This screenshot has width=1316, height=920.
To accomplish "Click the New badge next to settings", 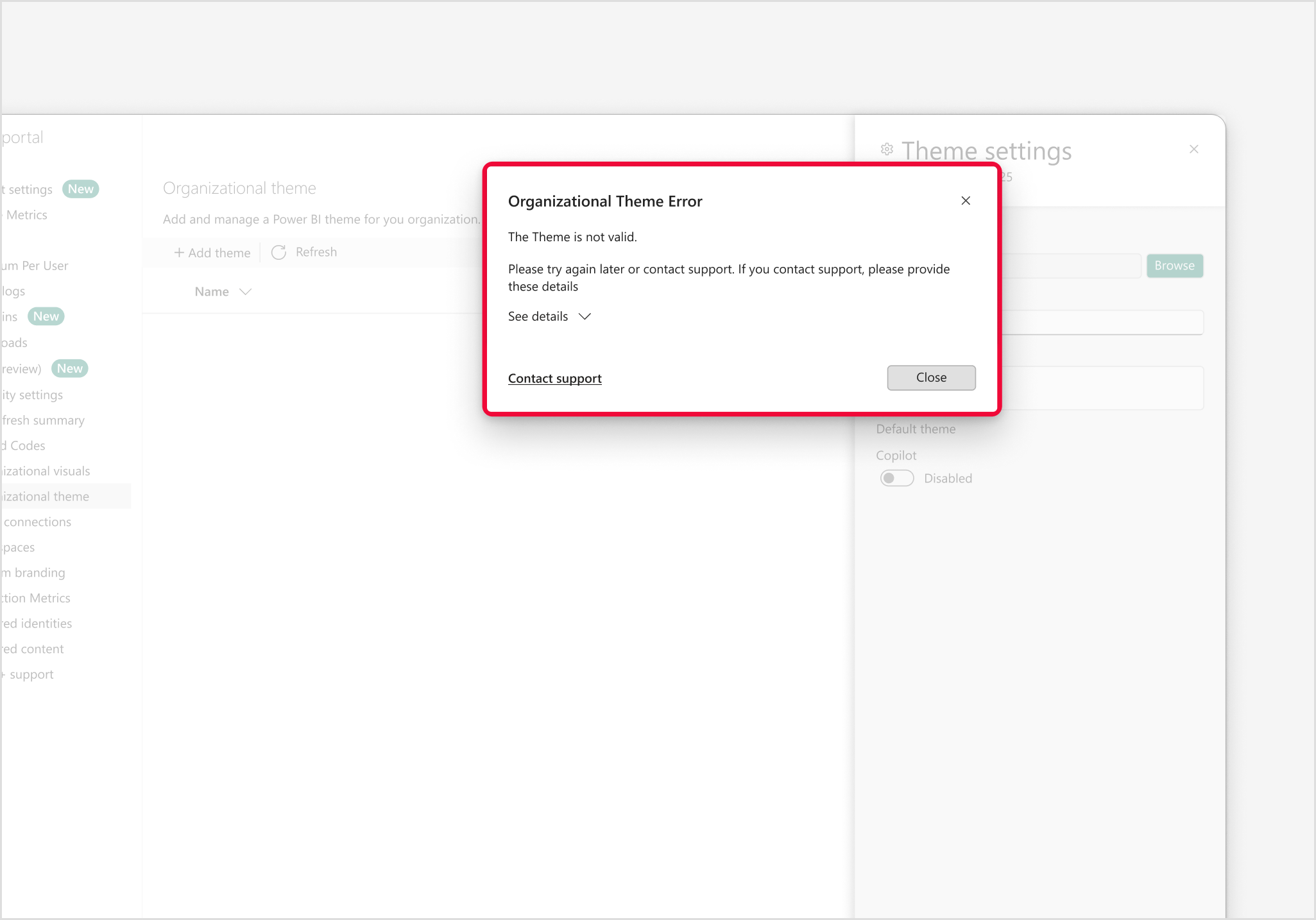I will point(81,189).
